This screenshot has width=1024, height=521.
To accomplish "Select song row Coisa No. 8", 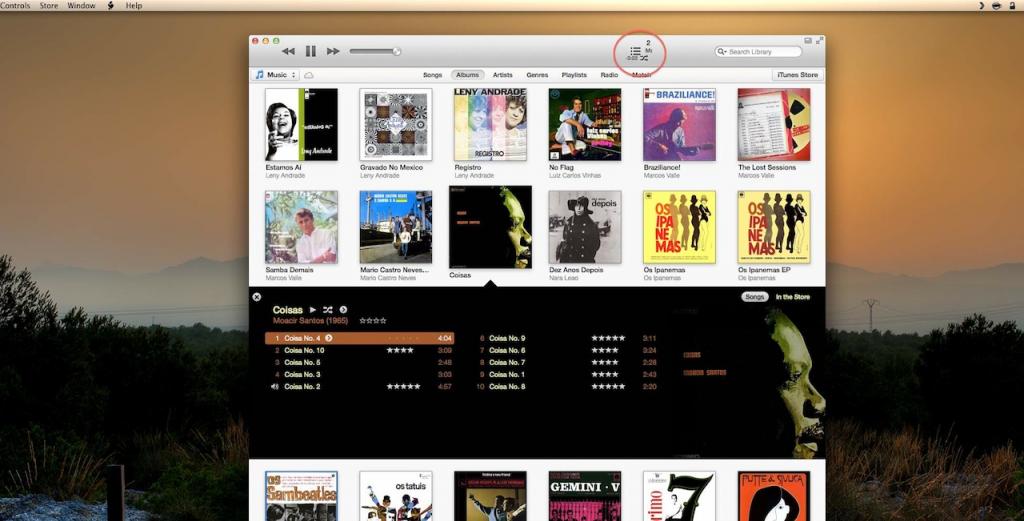I will pos(566,387).
